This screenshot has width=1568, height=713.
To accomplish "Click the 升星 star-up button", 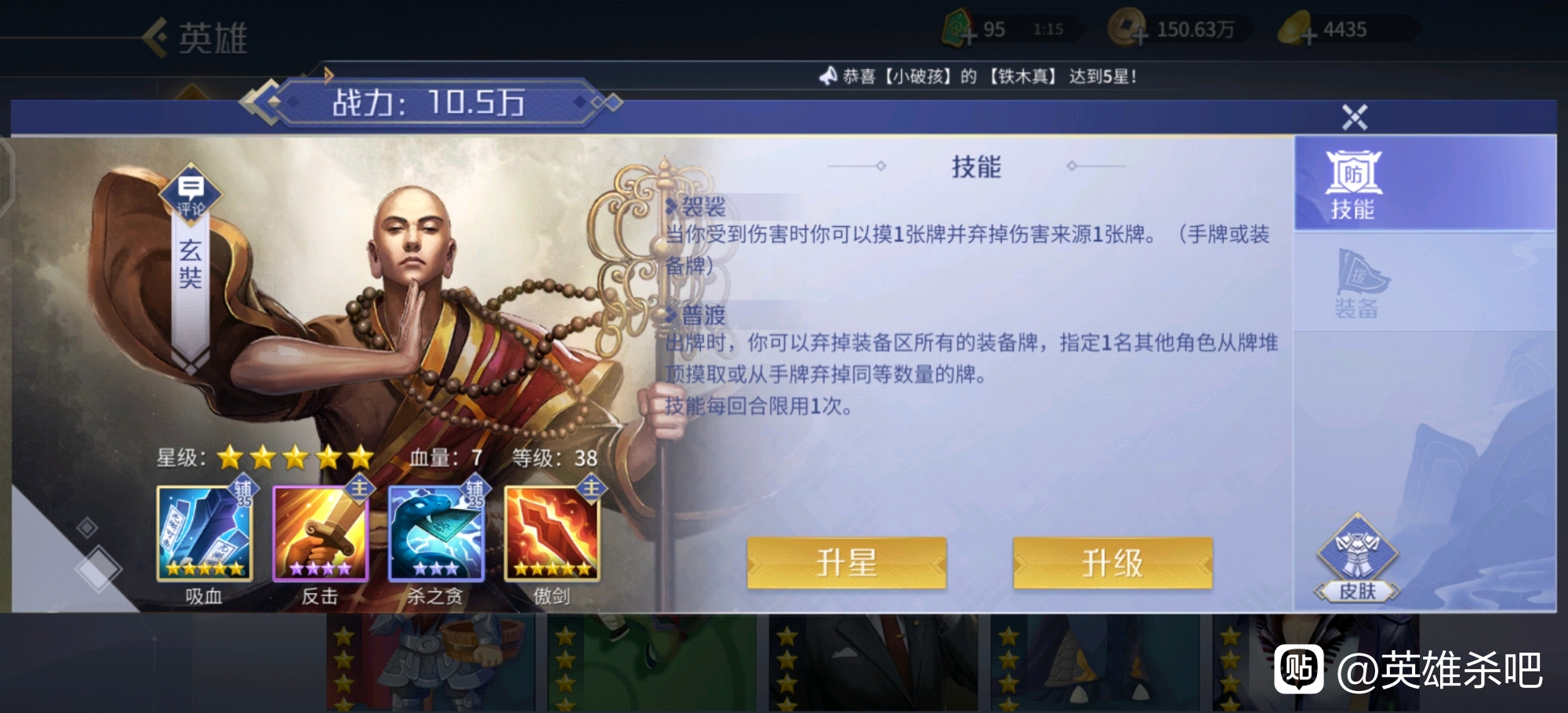I will tap(847, 562).
